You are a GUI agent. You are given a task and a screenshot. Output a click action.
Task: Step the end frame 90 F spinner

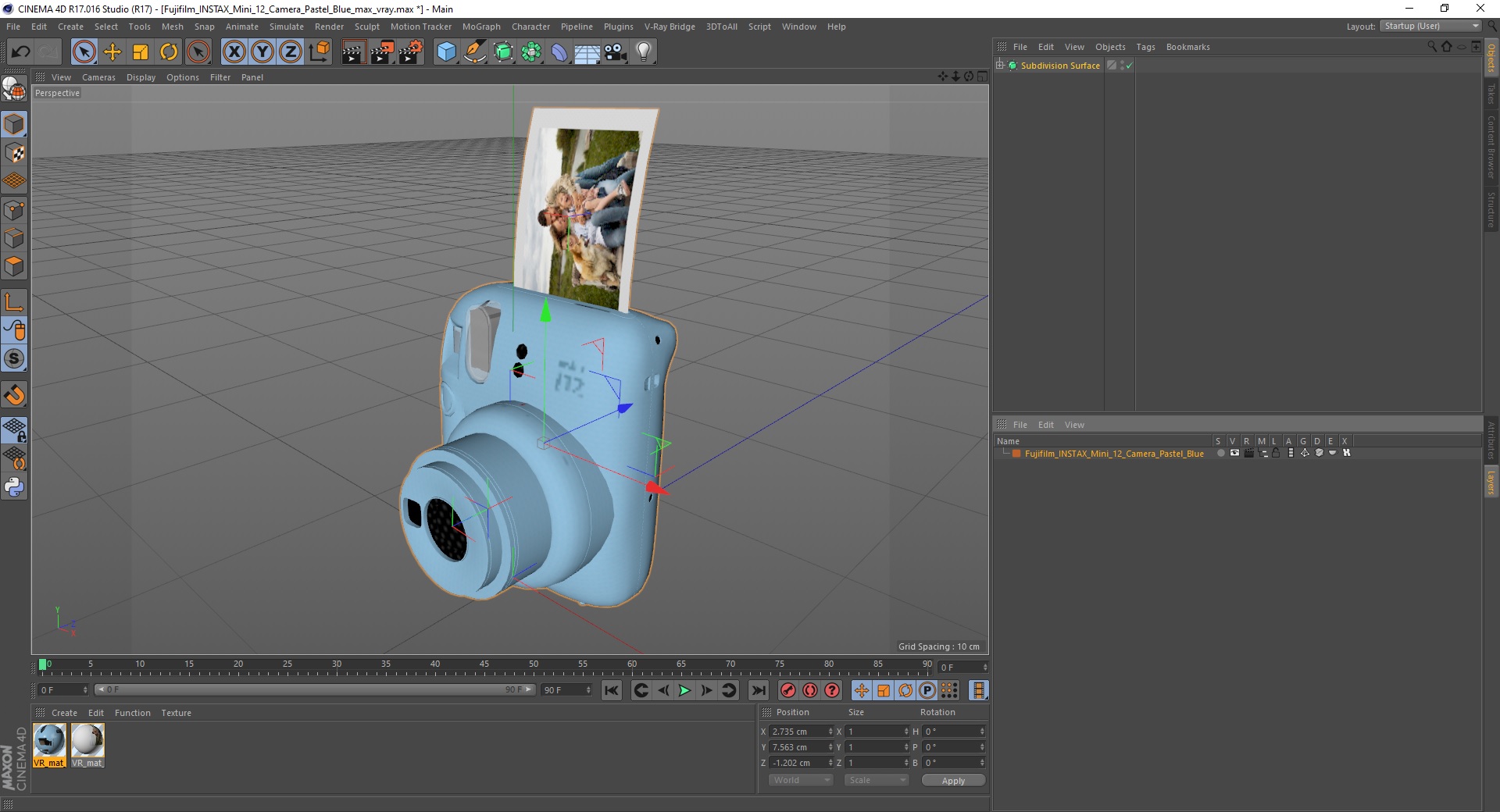[x=588, y=690]
